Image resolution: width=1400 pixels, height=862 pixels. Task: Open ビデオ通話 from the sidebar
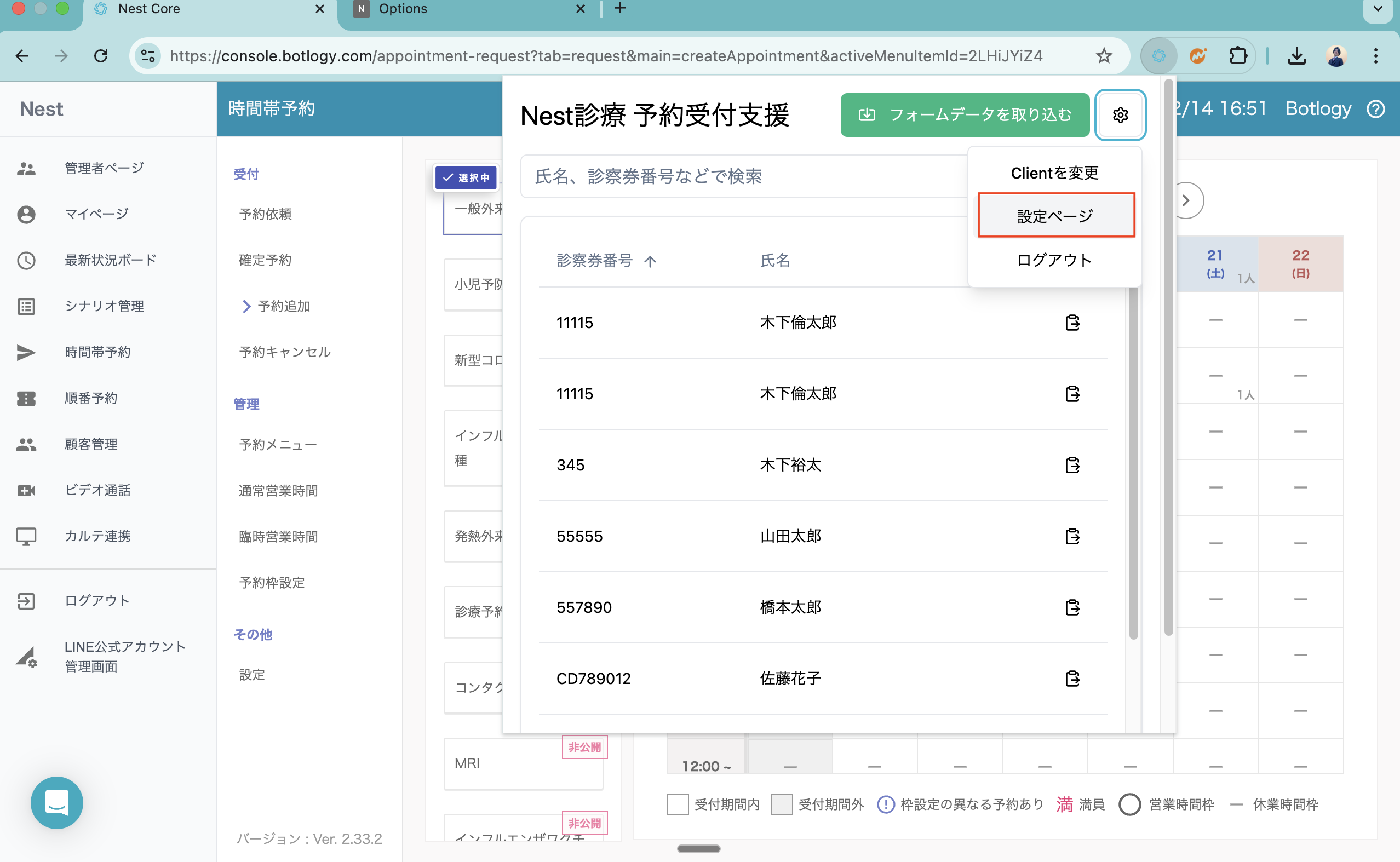tap(97, 490)
